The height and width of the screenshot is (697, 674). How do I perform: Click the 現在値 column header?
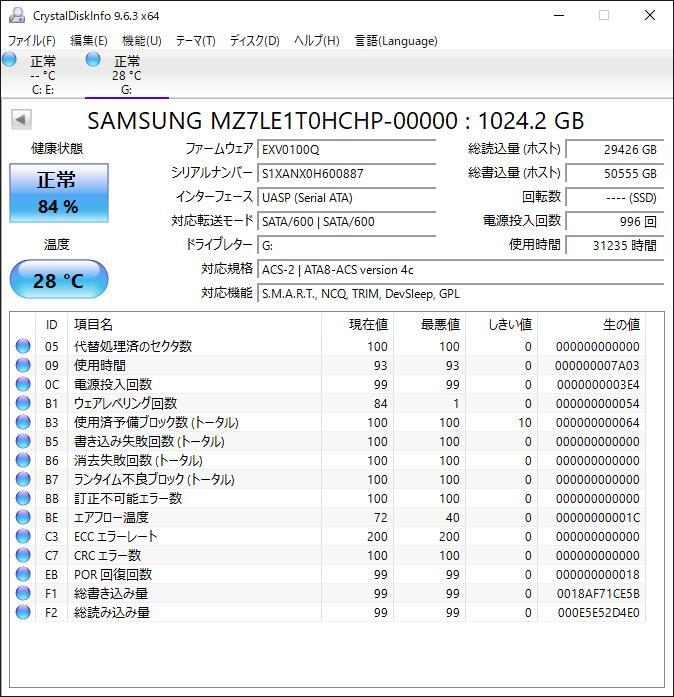point(357,324)
